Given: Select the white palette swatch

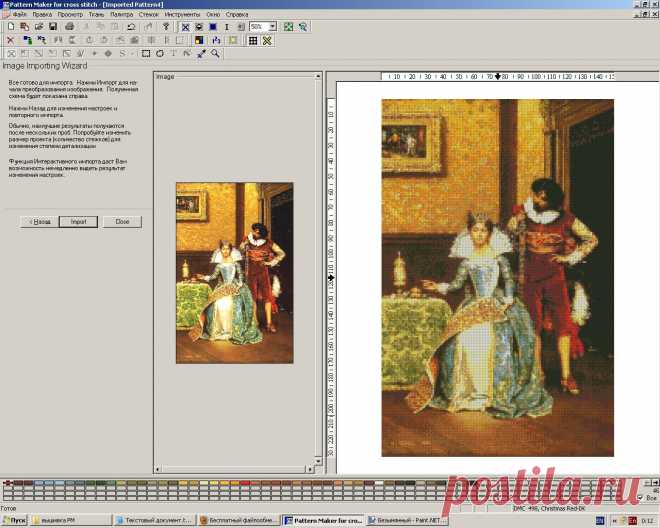Looking at the screenshot, I should point(379,483).
